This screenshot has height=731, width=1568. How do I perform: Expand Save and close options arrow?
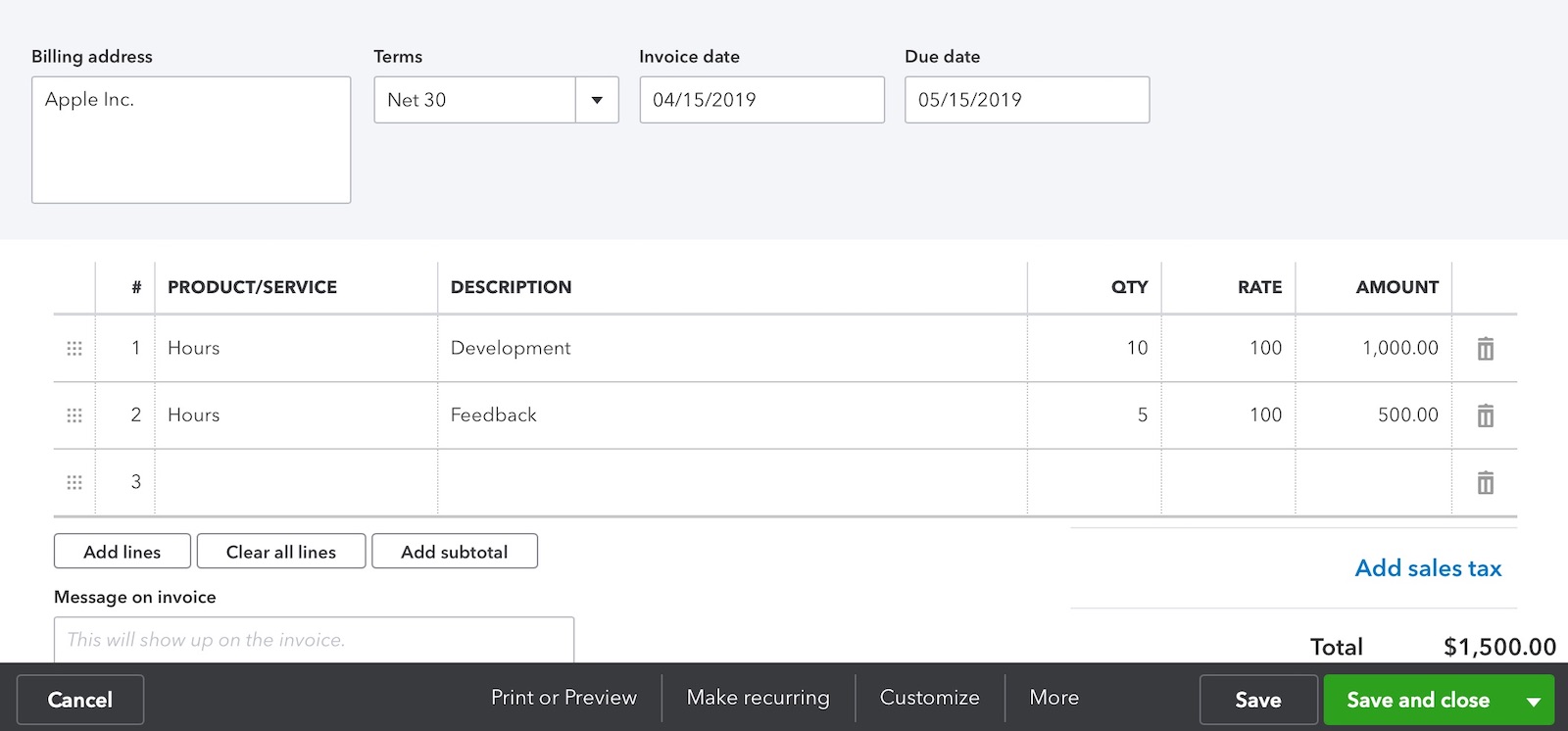1534,701
